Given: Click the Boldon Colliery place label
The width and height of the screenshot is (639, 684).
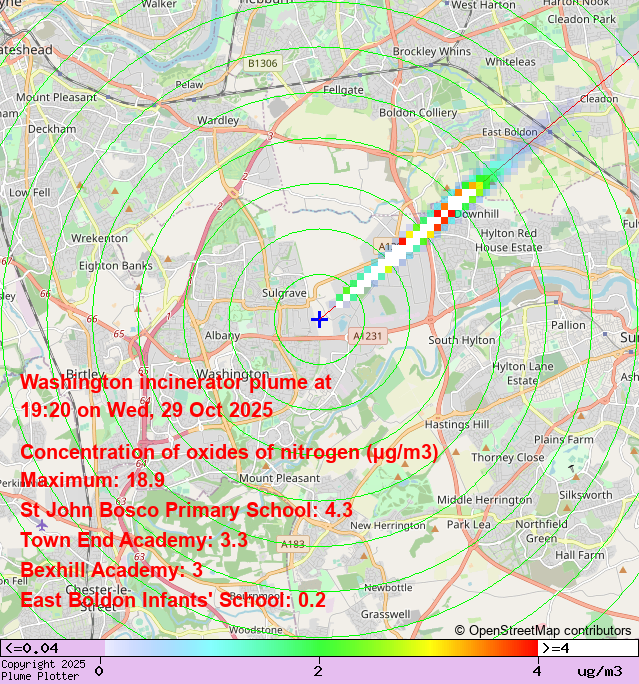Looking at the screenshot, I should [417, 113].
